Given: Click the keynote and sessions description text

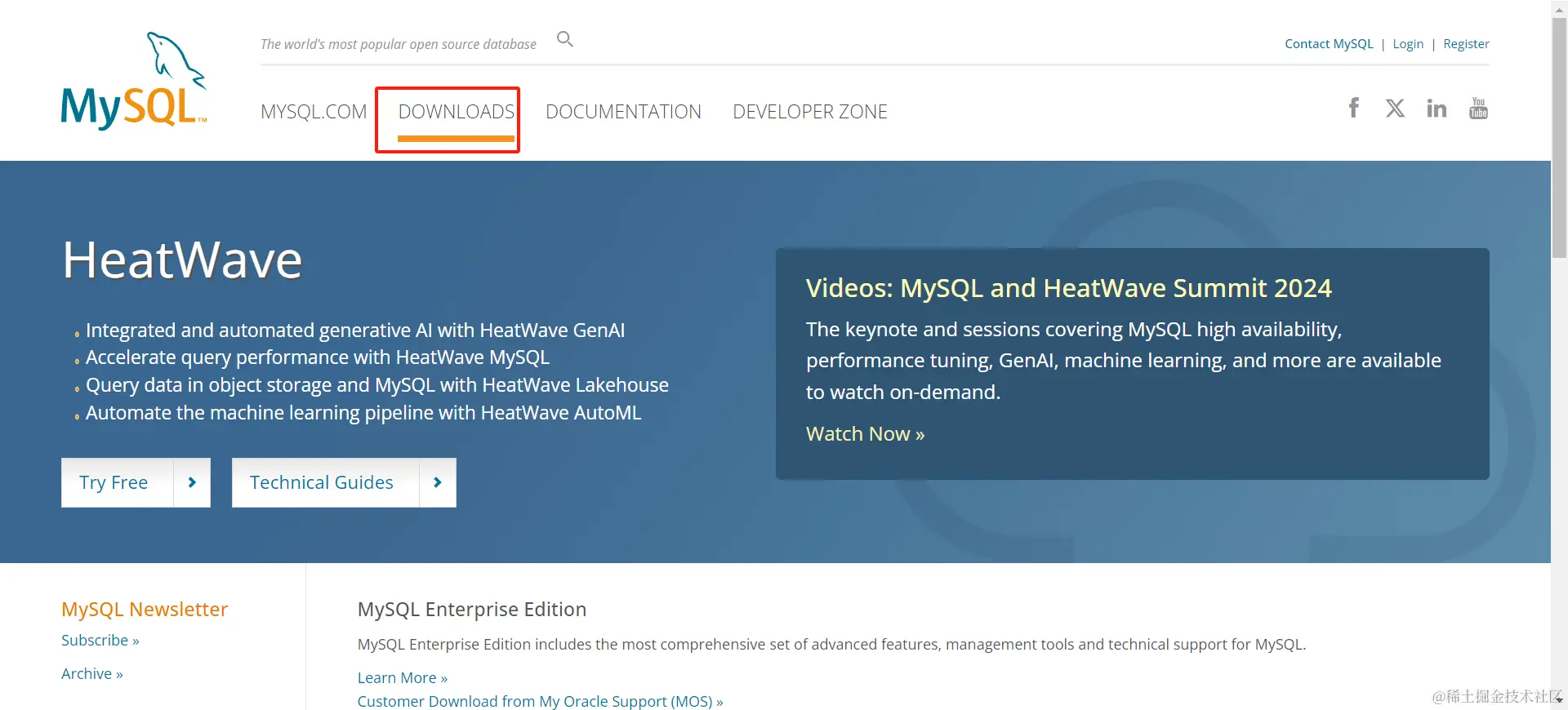Looking at the screenshot, I should point(1124,361).
